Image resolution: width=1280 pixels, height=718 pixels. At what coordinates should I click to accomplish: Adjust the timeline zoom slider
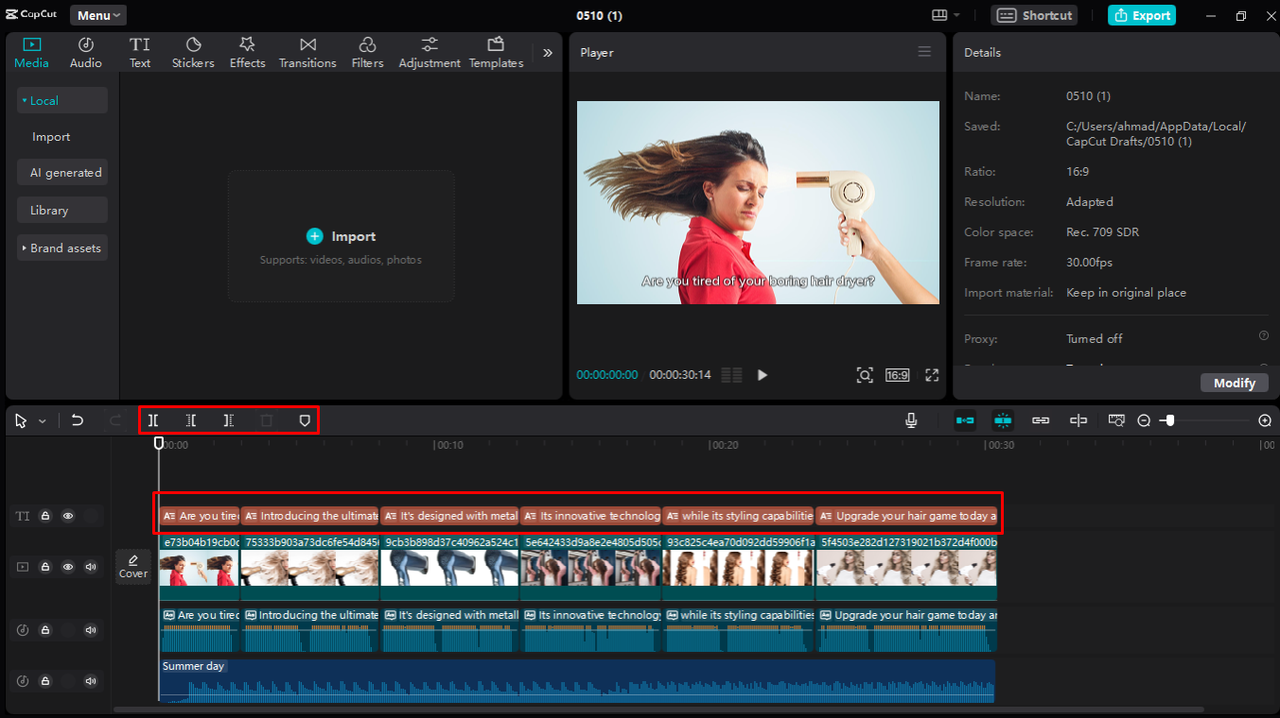1170,421
